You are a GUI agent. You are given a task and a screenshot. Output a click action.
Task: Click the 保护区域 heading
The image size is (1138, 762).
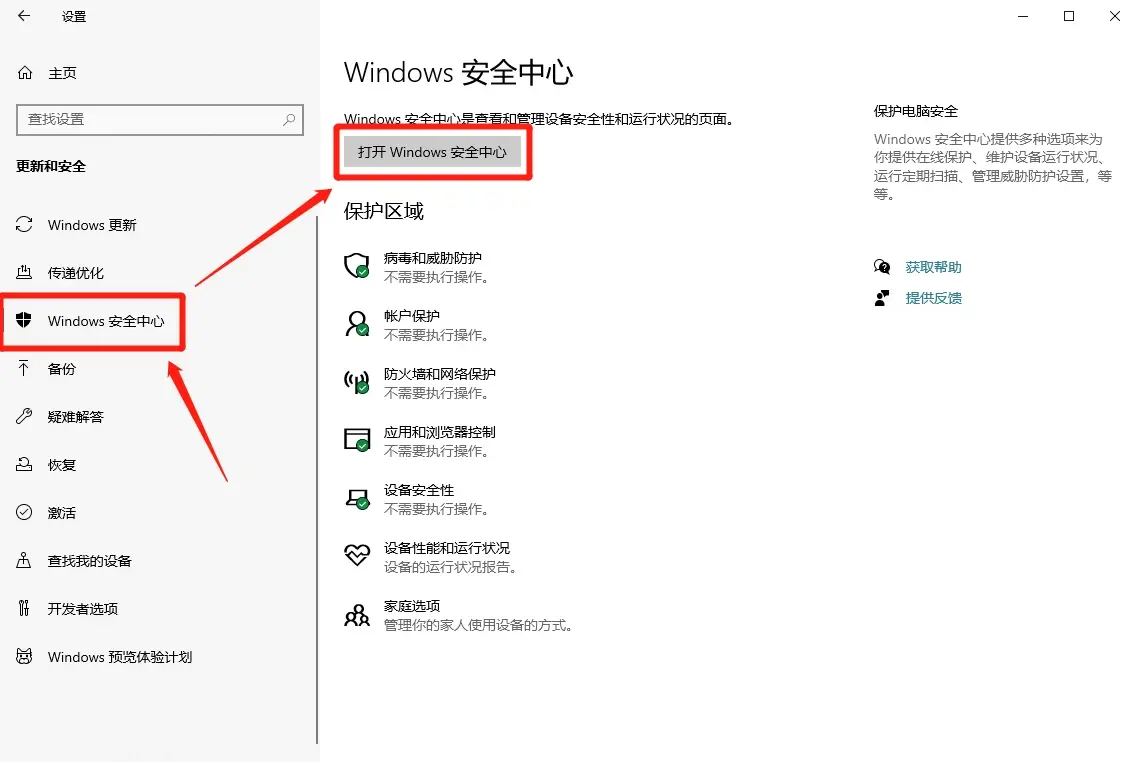tap(384, 211)
